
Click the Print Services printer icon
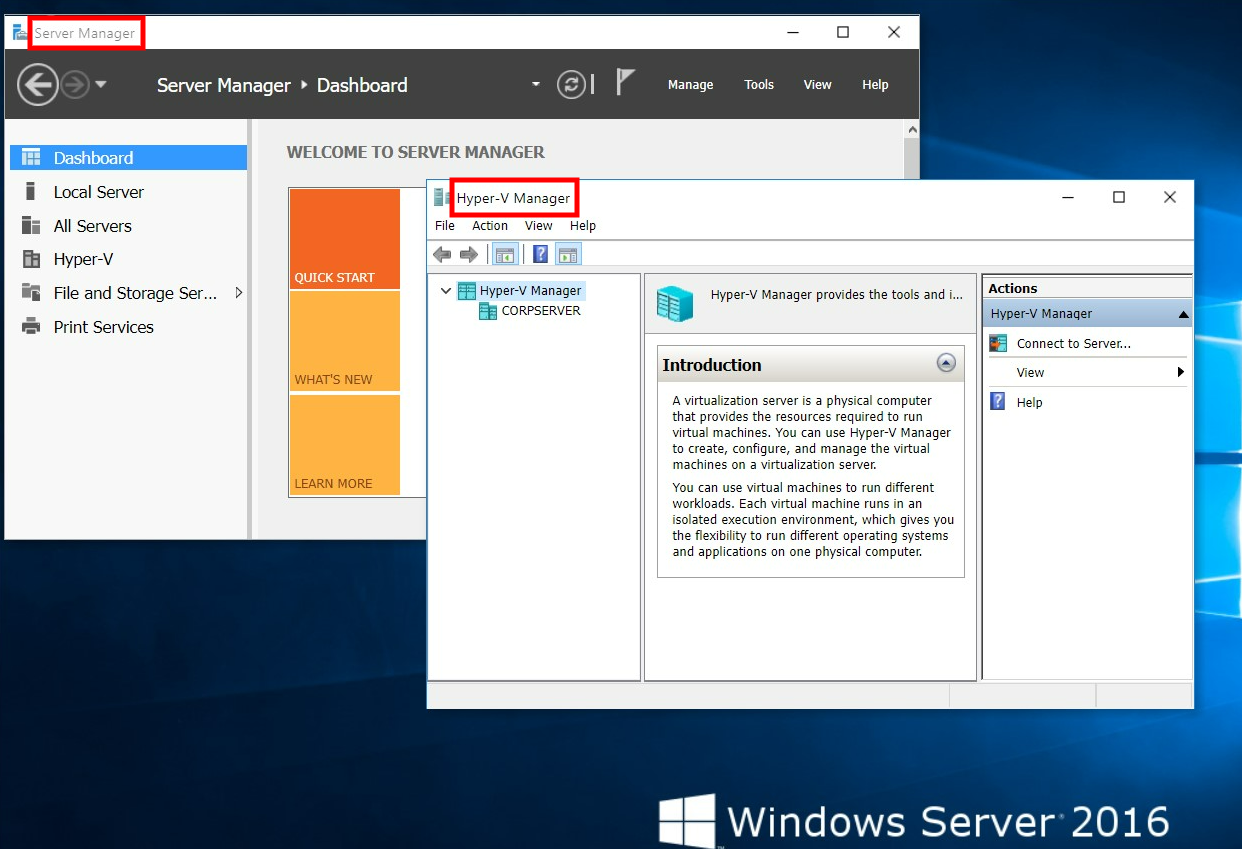coord(31,327)
